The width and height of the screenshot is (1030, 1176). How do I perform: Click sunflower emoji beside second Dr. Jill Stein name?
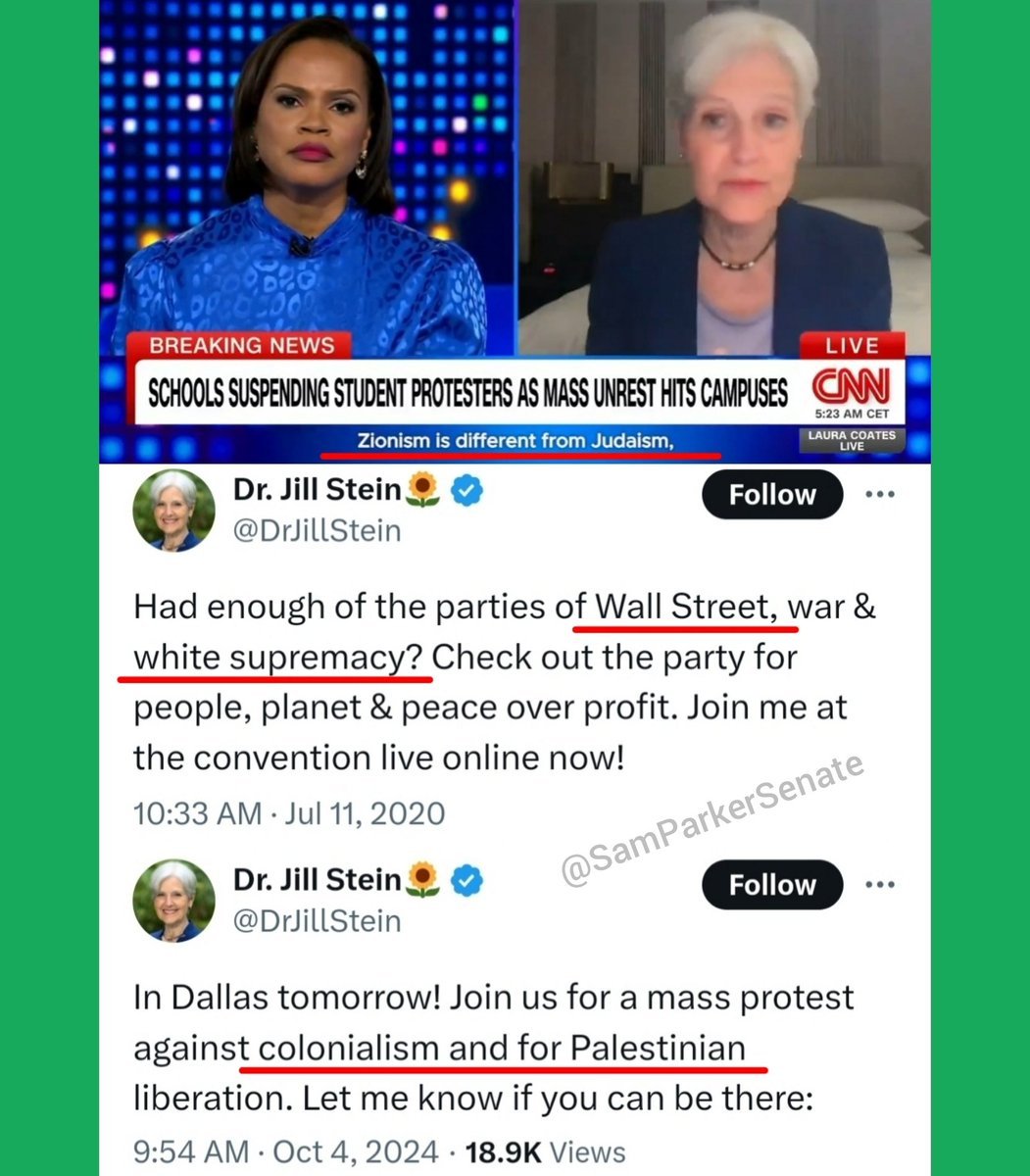click(422, 881)
